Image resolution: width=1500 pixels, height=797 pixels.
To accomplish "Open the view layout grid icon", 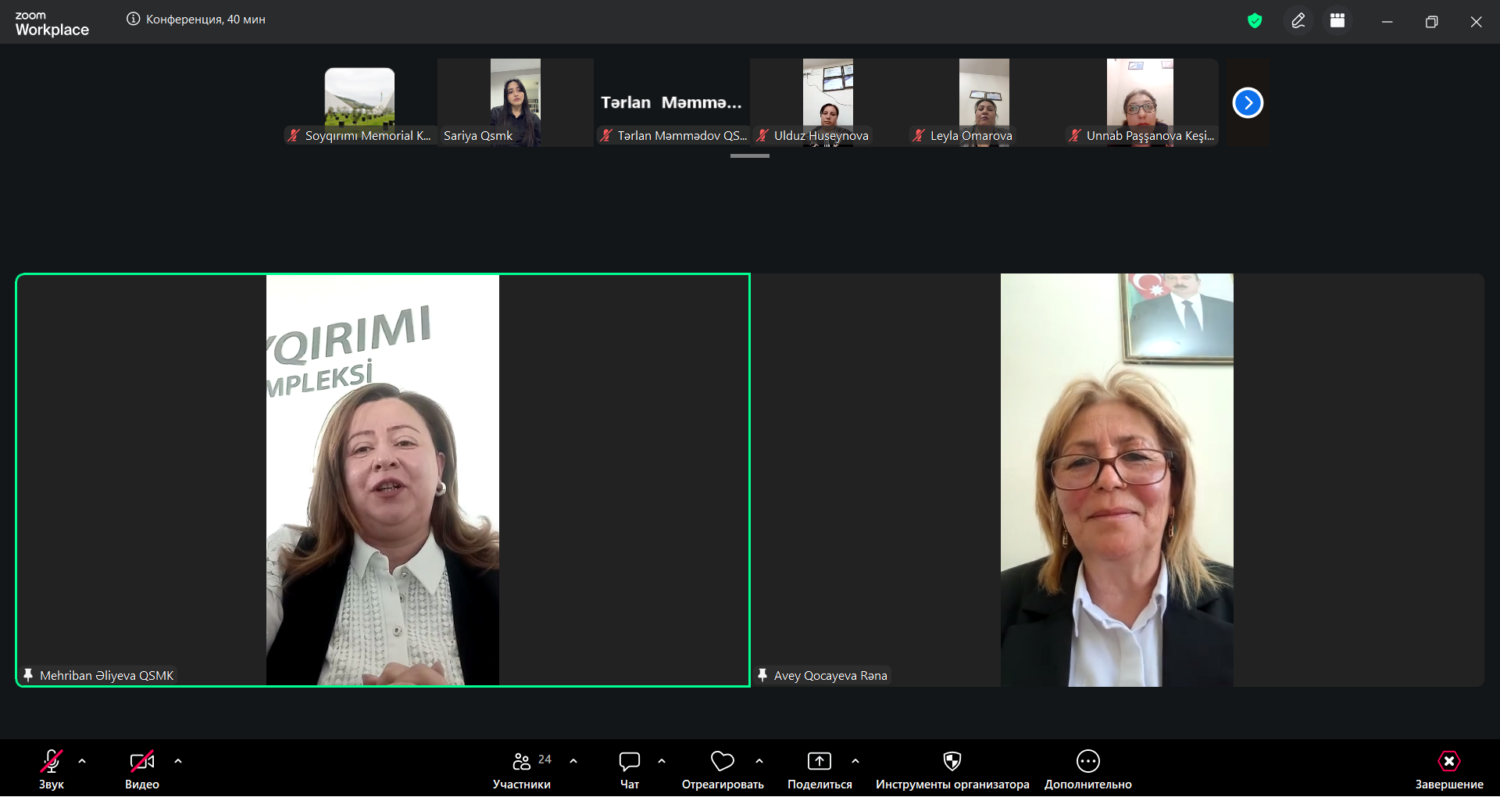I will (x=1337, y=20).
